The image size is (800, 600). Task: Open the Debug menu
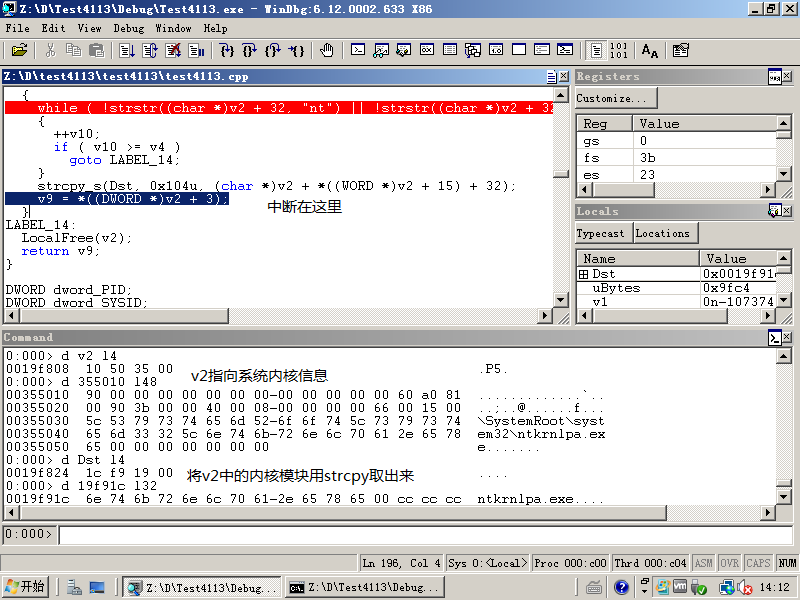click(129, 29)
